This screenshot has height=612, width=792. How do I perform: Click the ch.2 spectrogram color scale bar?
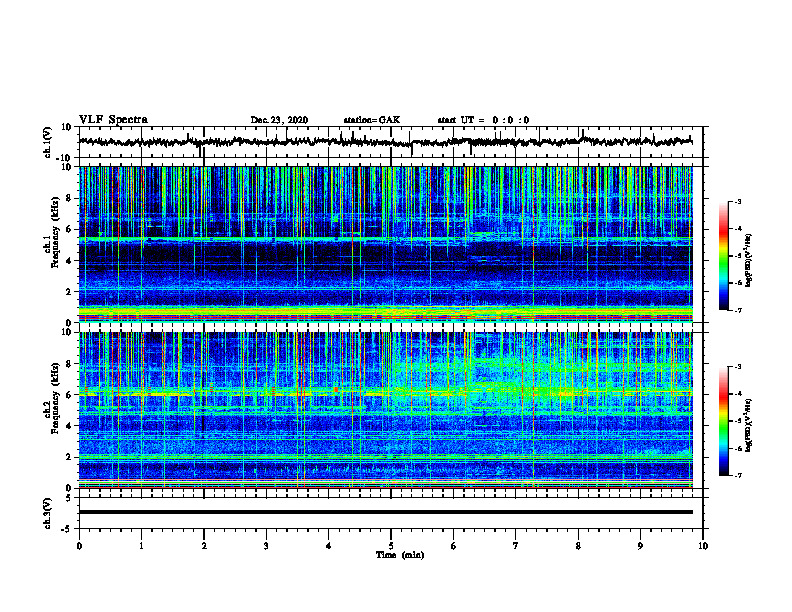click(723, 421)
